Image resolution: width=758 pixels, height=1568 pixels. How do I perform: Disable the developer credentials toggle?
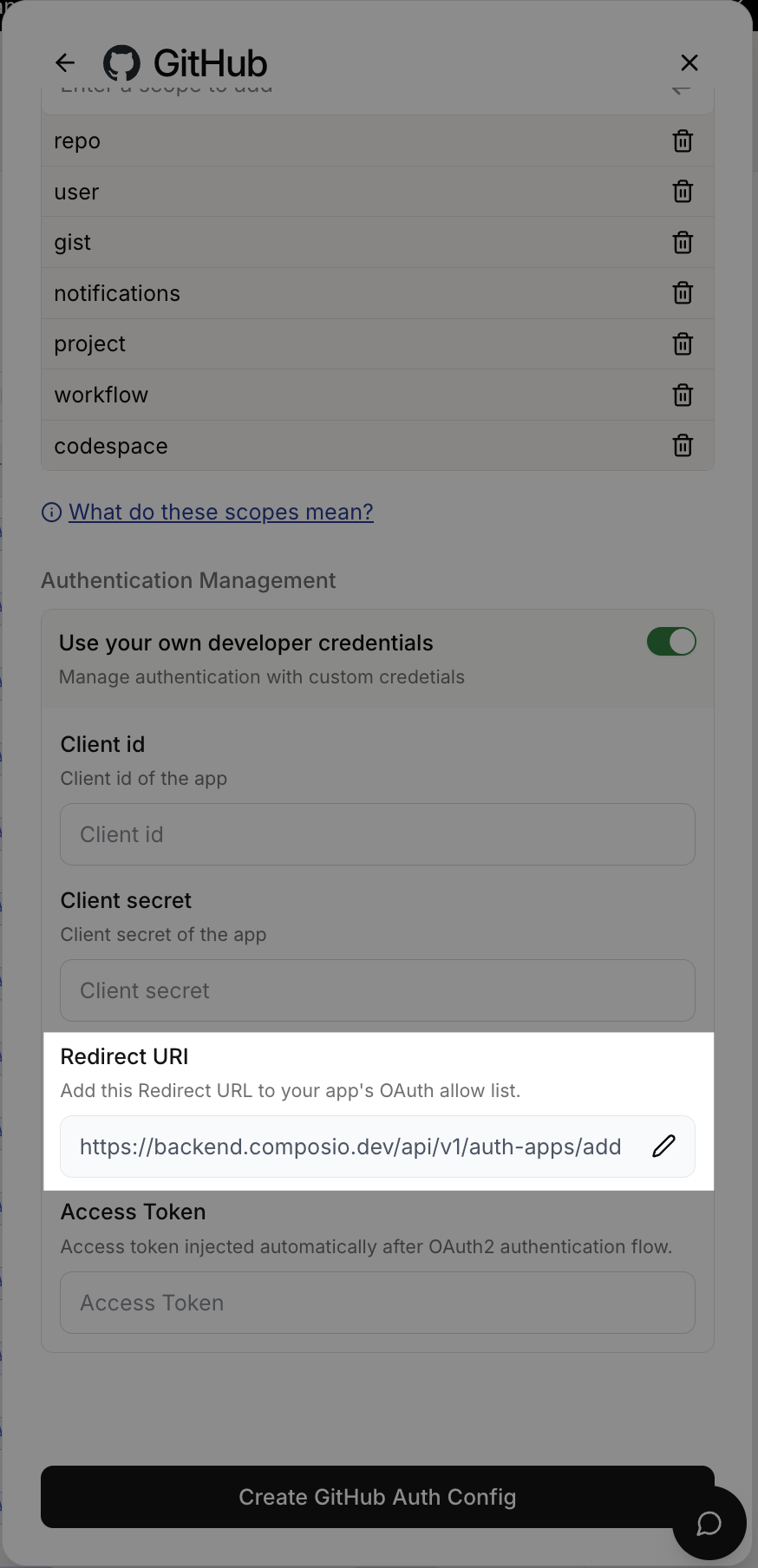pyautogui.click(x=671, y=642)
